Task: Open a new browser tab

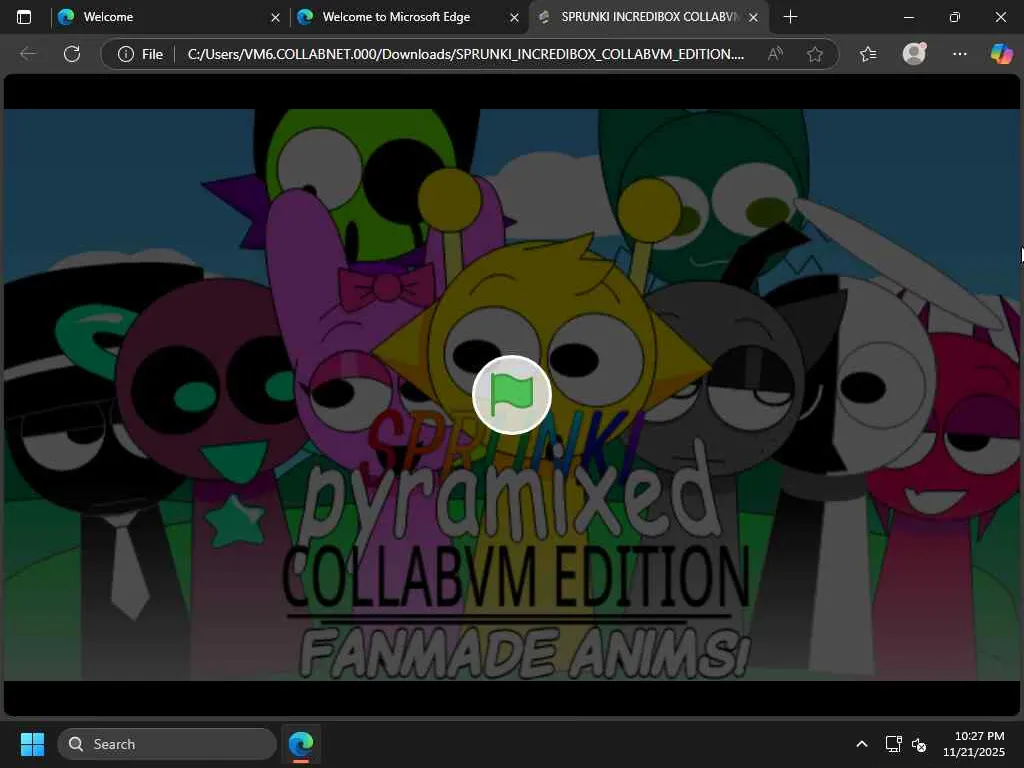Action: click(x=790, y=17)
